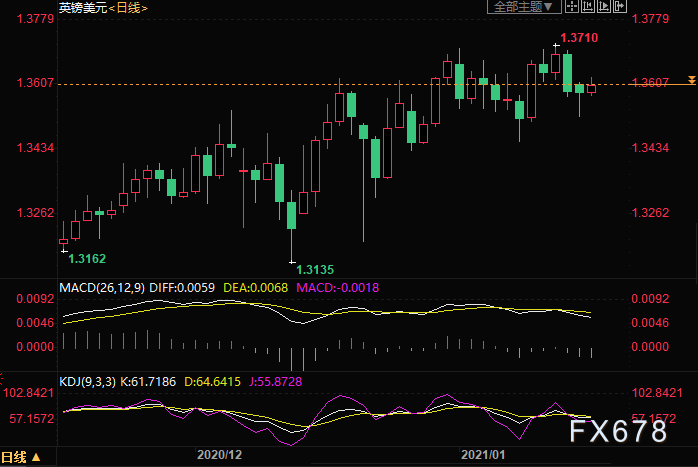Select the 1.3135 low price marker
Screen dimensions: 698x467
[x=315, y=269]
